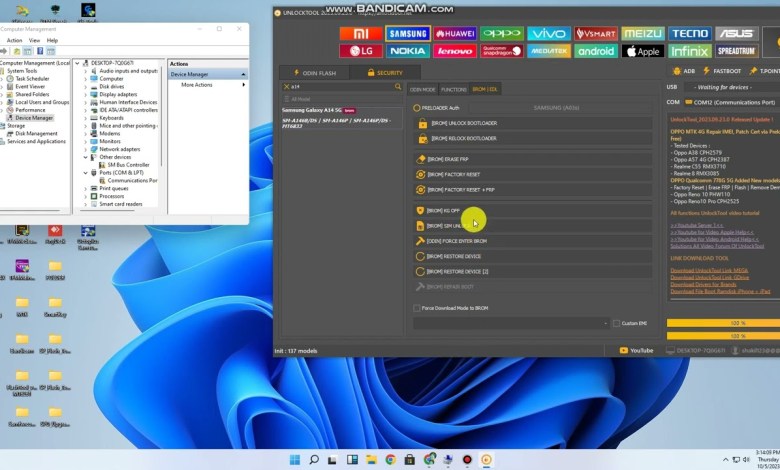This screenshot has width=780, height=470.
Task: Click [BROM] FACTORY RESET + FRP button
Action: pos(532,190)
